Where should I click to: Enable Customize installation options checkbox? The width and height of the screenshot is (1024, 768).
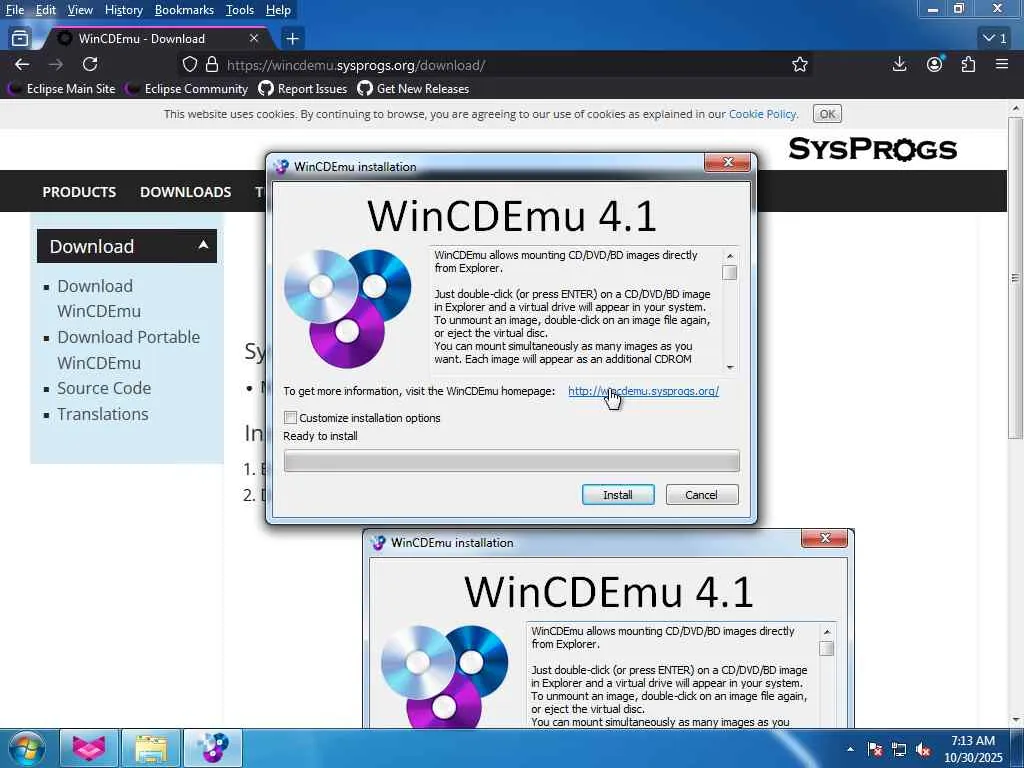(291, 417)
